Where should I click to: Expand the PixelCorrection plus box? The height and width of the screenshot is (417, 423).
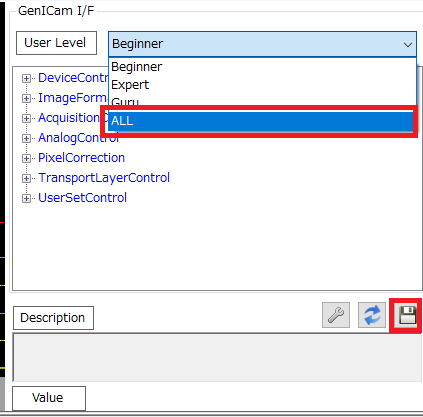[x=26, y=158]
